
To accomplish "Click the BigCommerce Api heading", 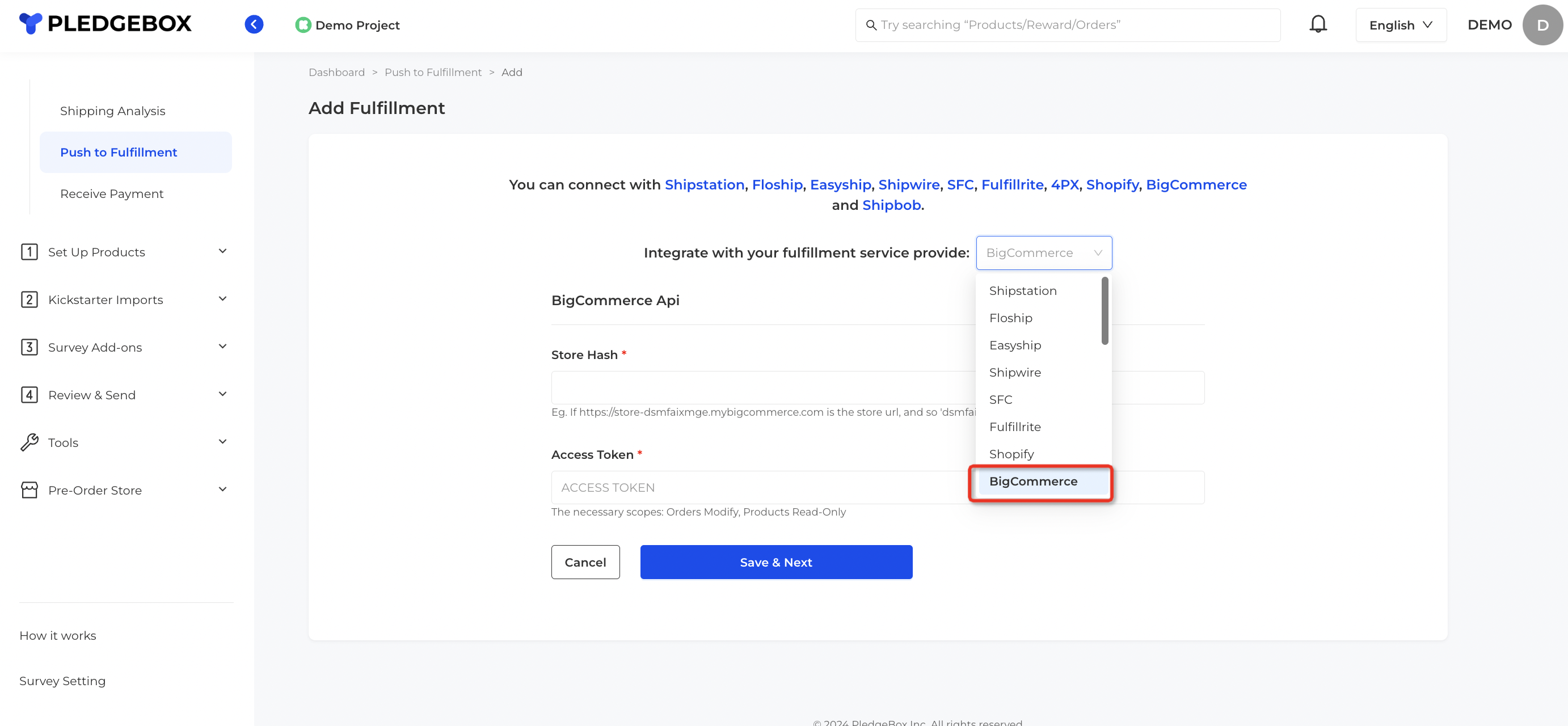I will click(x=615, y=300).
